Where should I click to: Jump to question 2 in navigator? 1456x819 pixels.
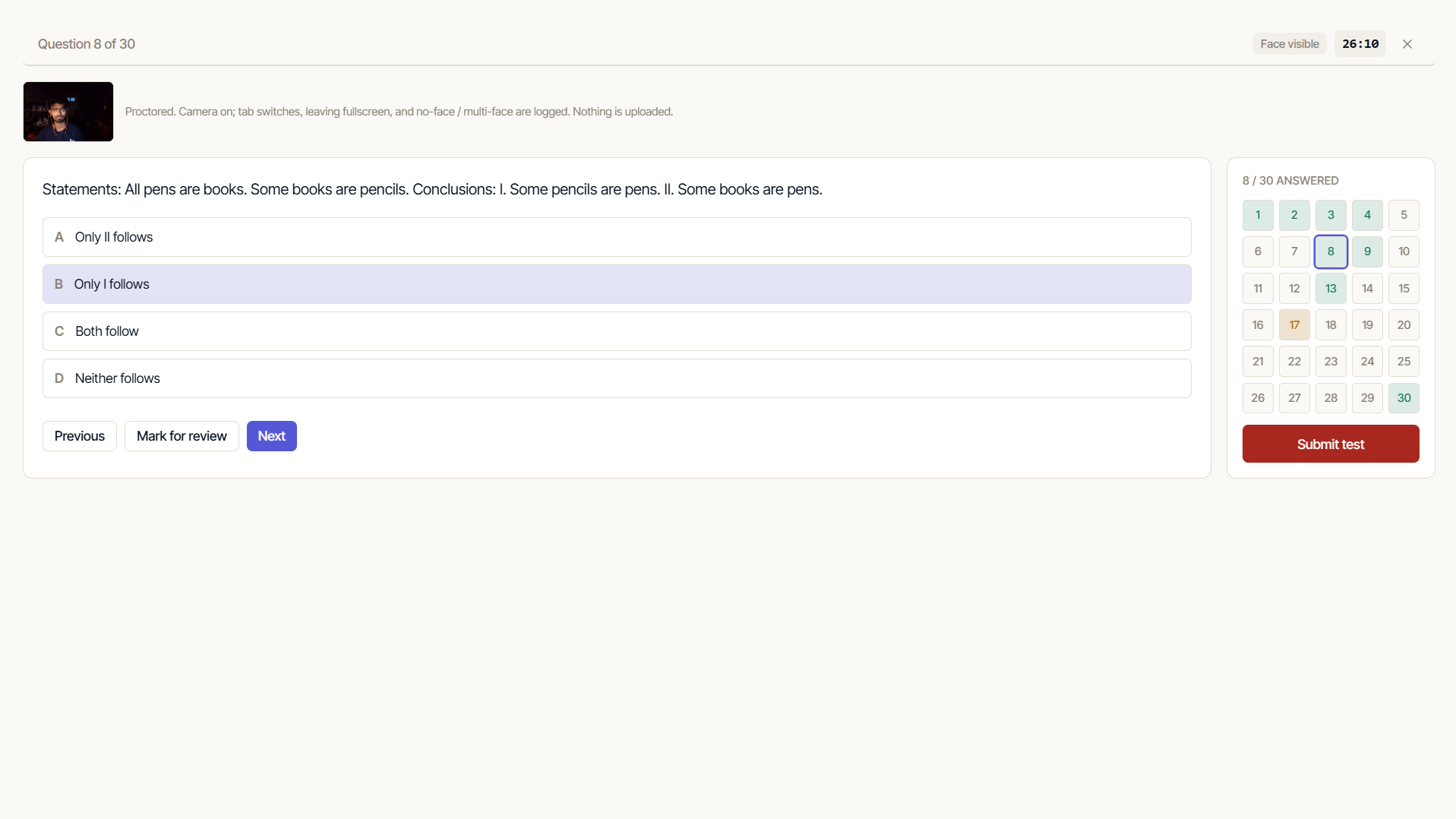pyautogui.click(x=1294, y=215)
